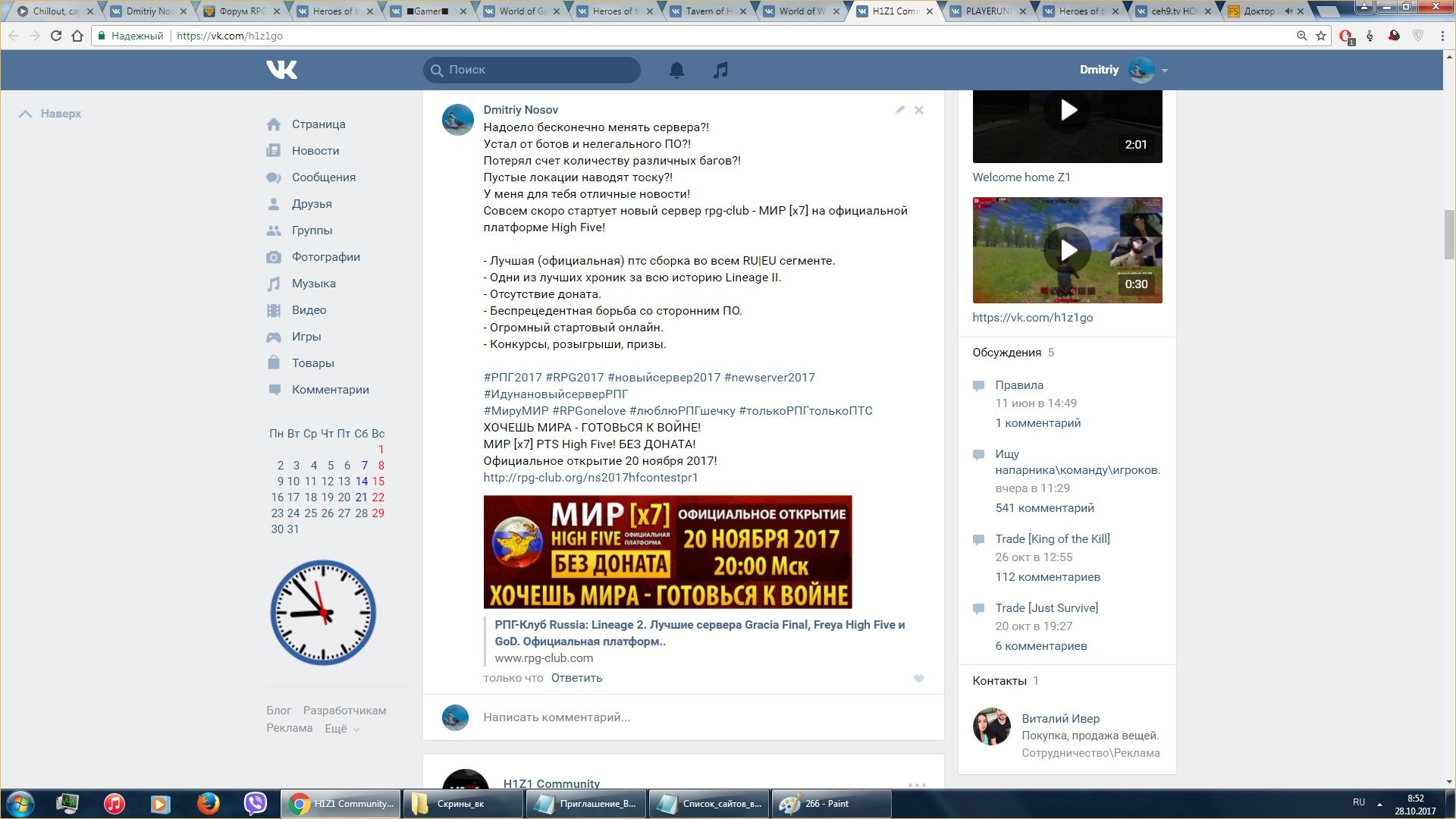
Task: Click the Игры gamepad icon
Action: tap(274, 337)
